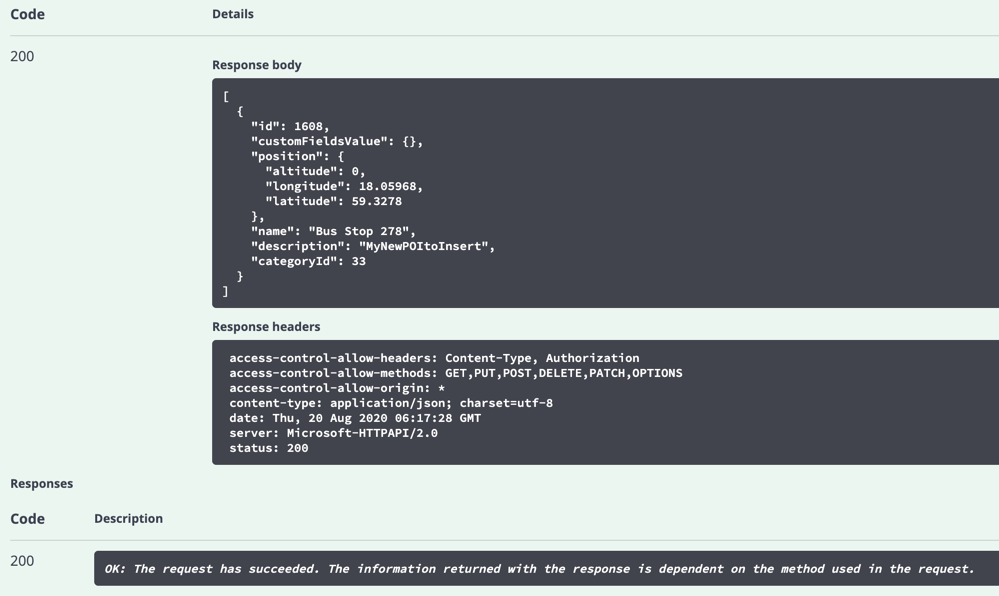Select the customFieldsValue line in JSON
This screenshot has height=596, width=999.
coord(336,142)
